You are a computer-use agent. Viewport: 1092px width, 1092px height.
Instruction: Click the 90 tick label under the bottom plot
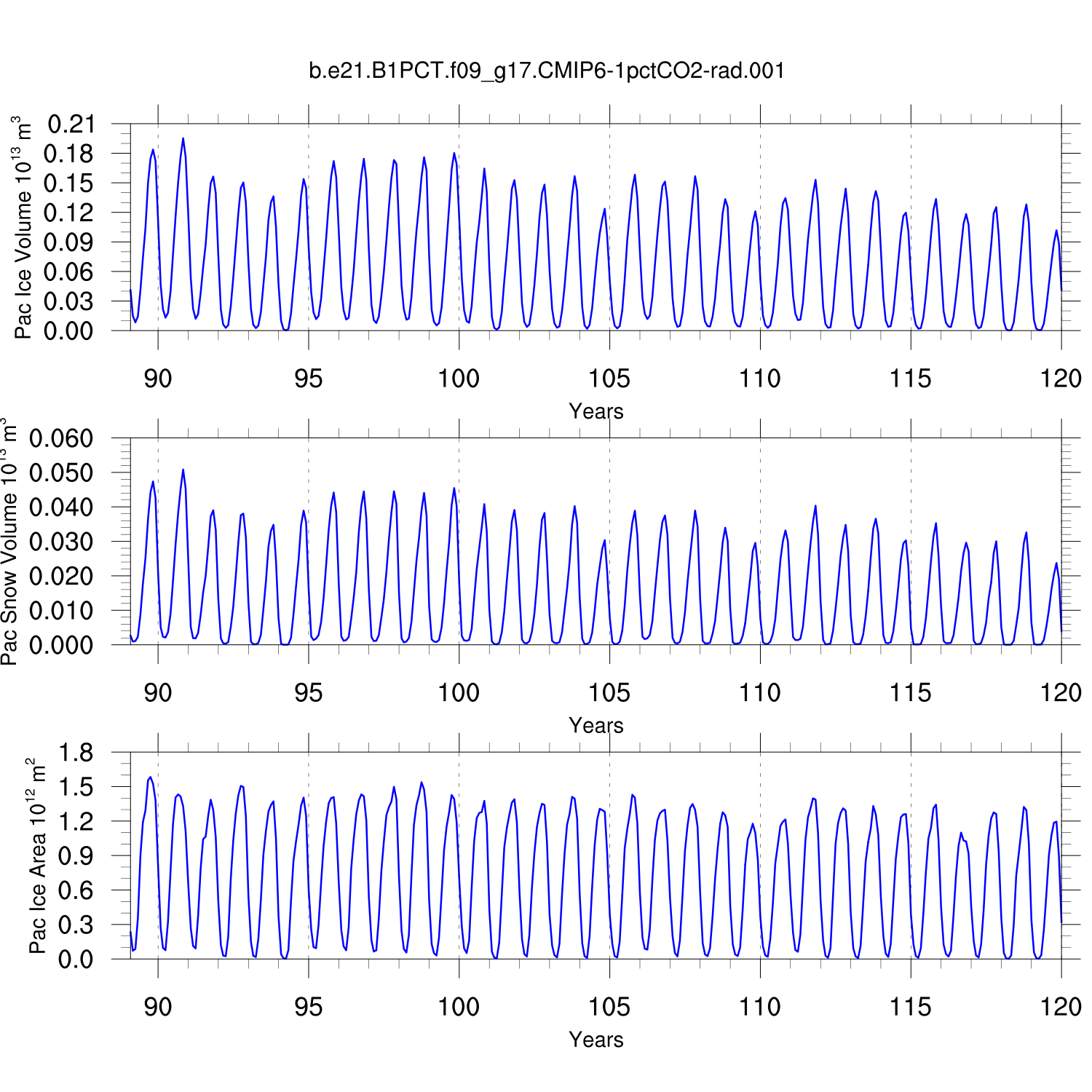tap(158, 1007)
